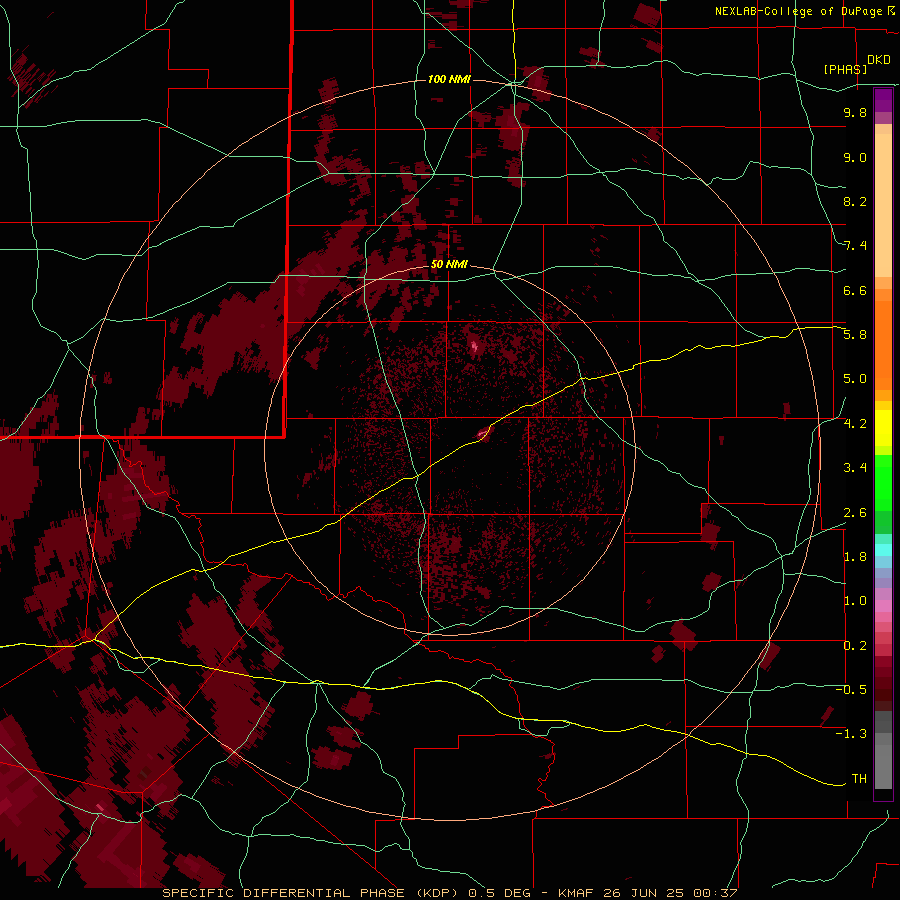Click the -0.5 legend value
This screenshot has width=900, height=900.
[x=851, y=690]
